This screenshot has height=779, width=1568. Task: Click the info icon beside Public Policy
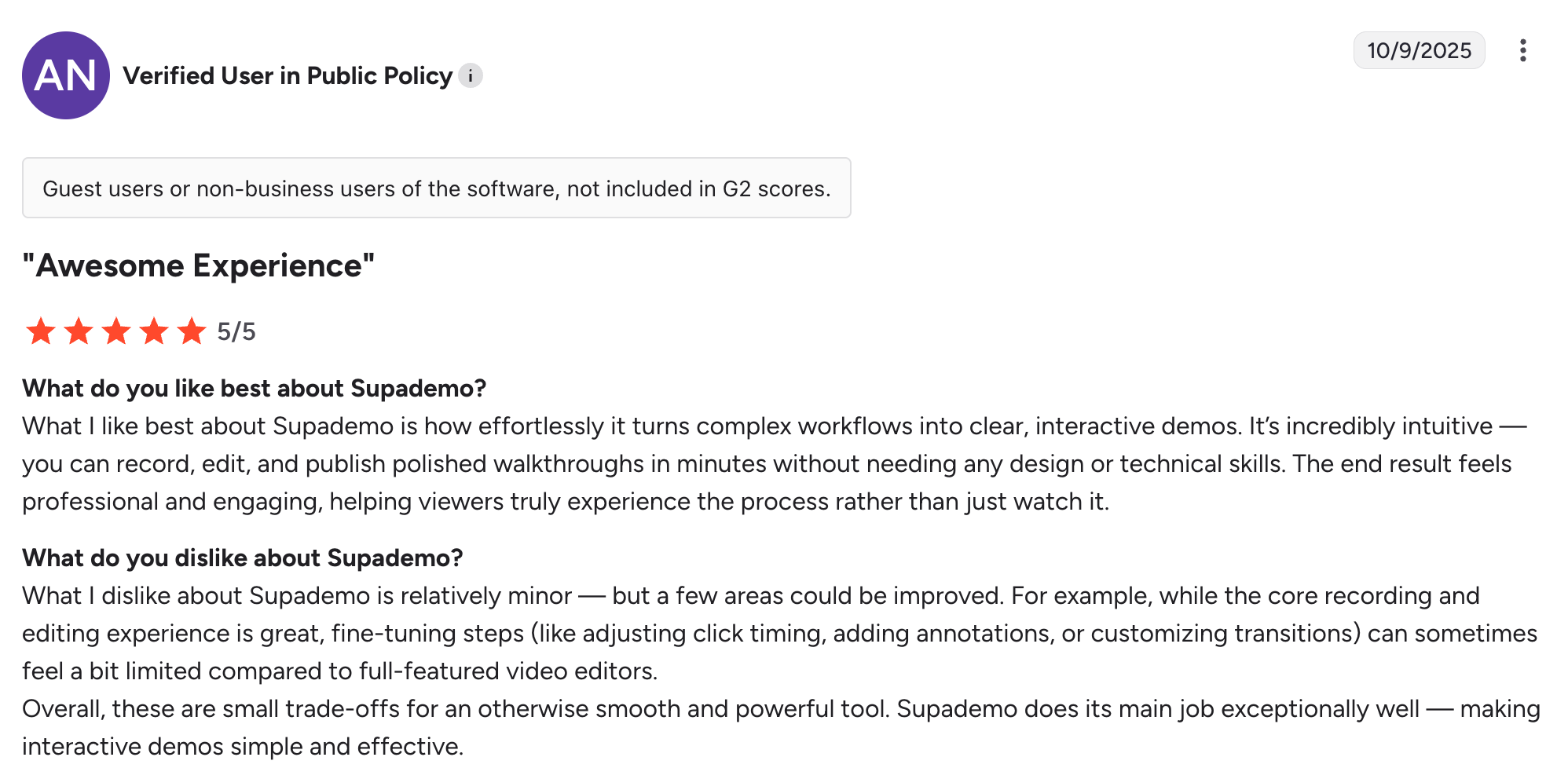coord(471,76)
